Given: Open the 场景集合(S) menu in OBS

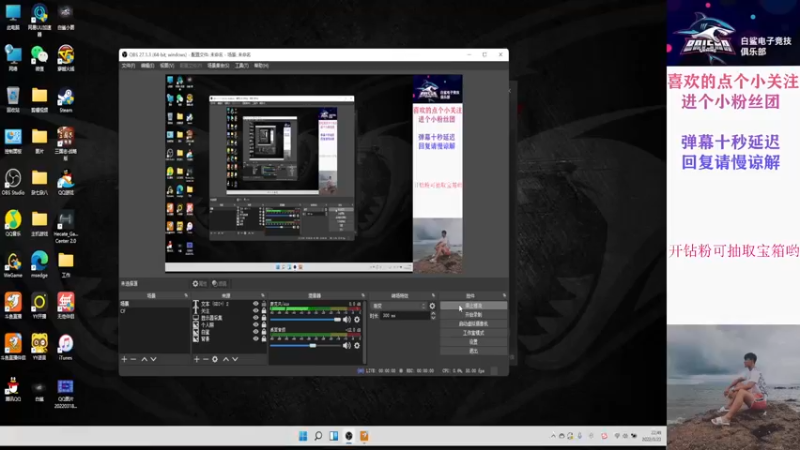Looking at the screenshot, I should point(218,66).
